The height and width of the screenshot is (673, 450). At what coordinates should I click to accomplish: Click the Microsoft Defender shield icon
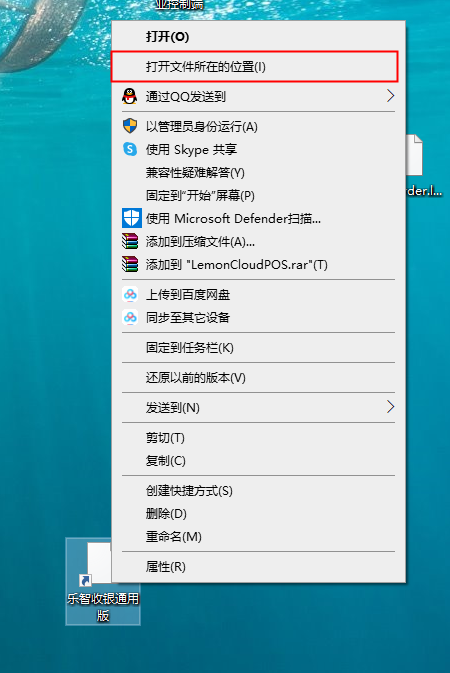click(131, 218)
